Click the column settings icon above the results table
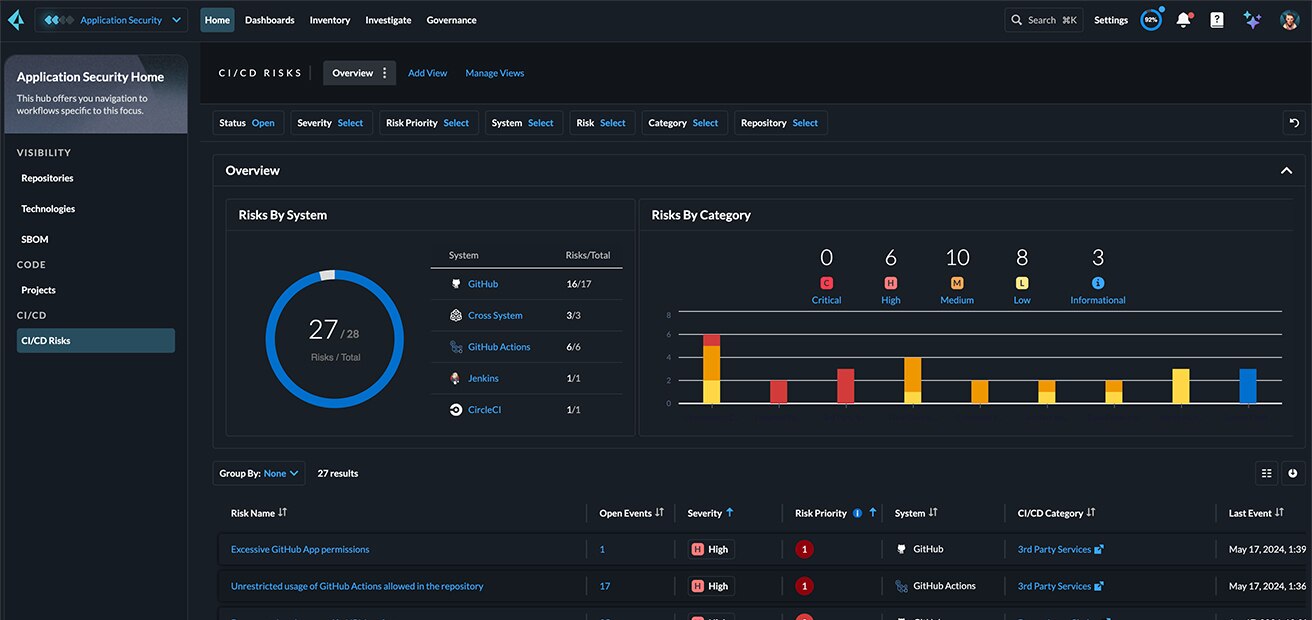Viewport: 1312px width, 620px height. coord(1266,472)
